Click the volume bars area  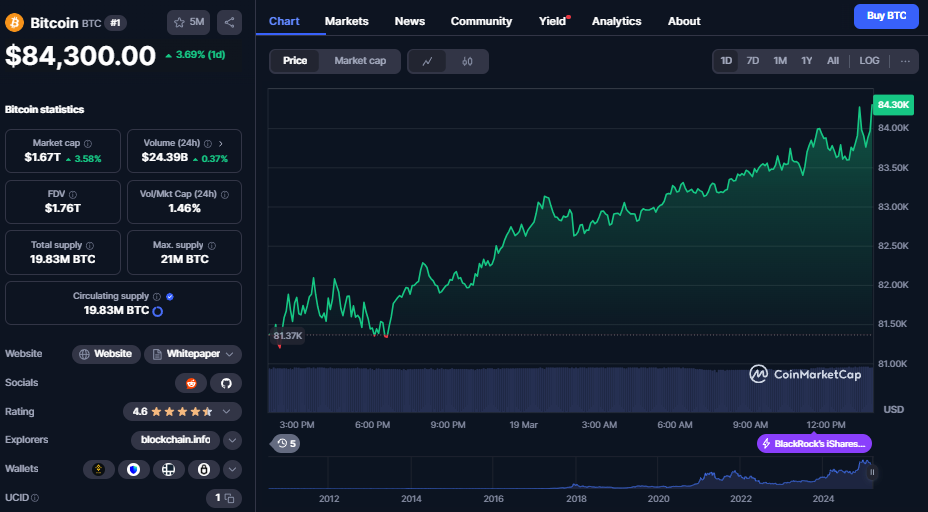[x=571, y=390]
